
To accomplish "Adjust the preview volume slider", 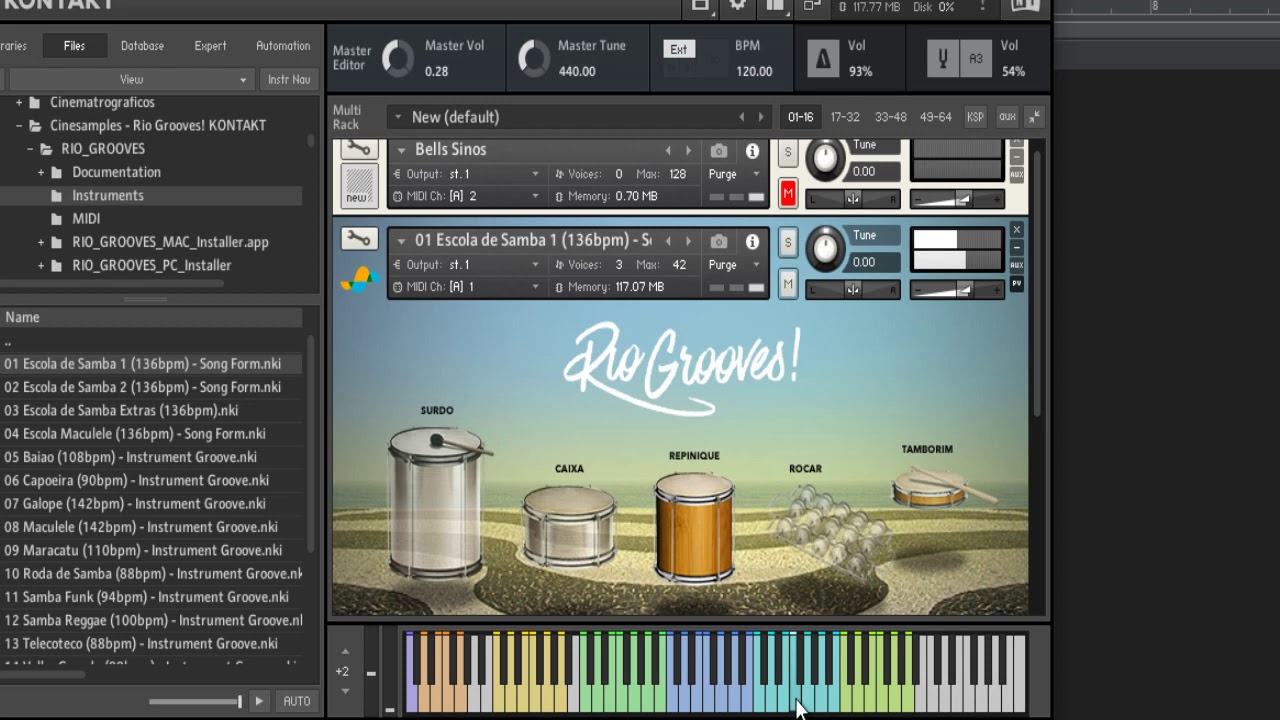I will (x=195, y=701).
